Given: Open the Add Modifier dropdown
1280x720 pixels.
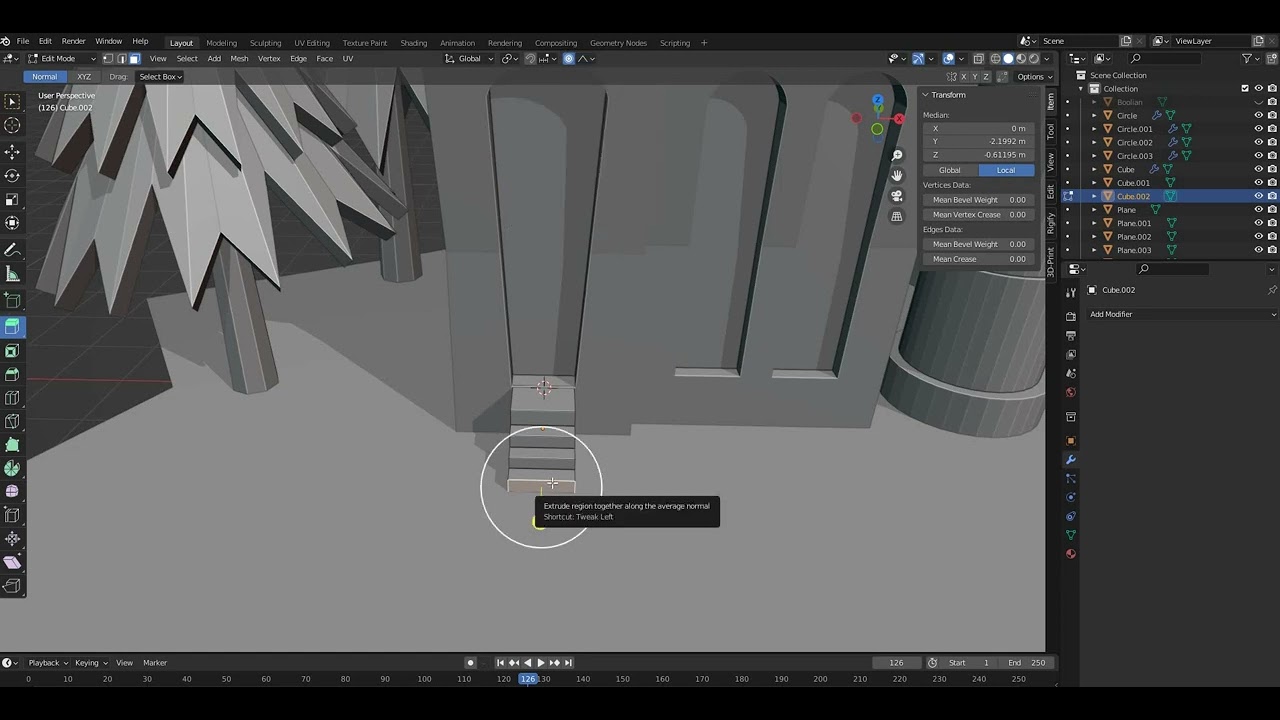Looking at the screenshot, I should 1182,314.
